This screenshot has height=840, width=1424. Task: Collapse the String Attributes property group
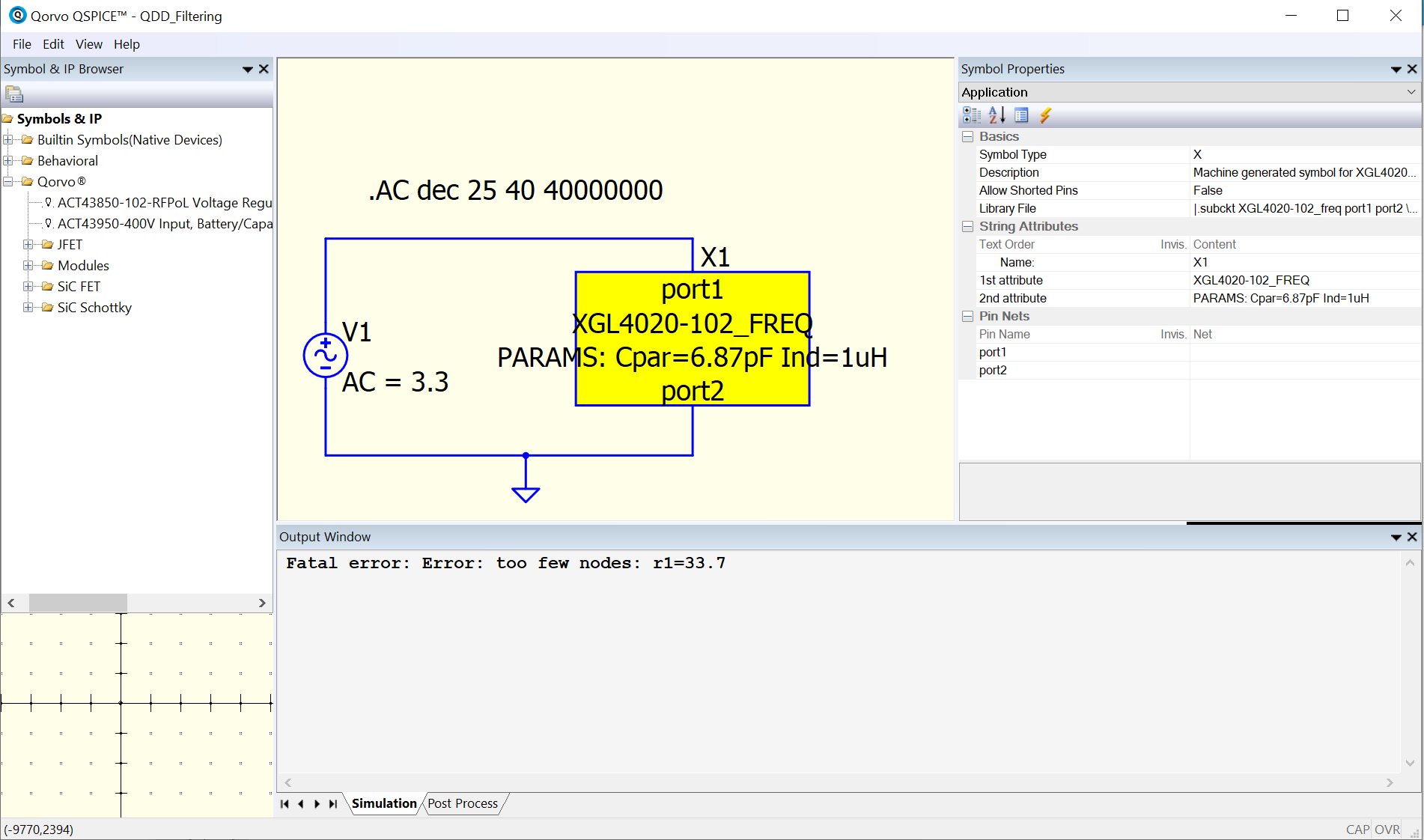967,227
